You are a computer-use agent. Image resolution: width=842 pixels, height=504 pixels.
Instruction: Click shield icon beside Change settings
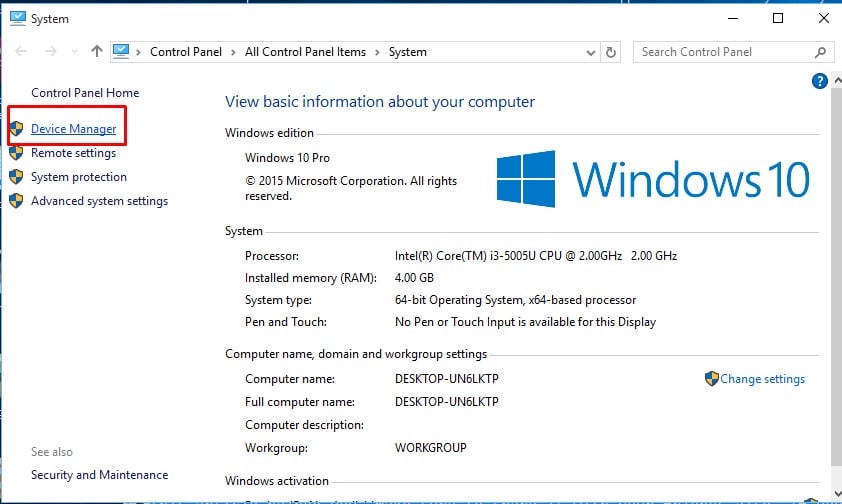click(x=712, y=378)
